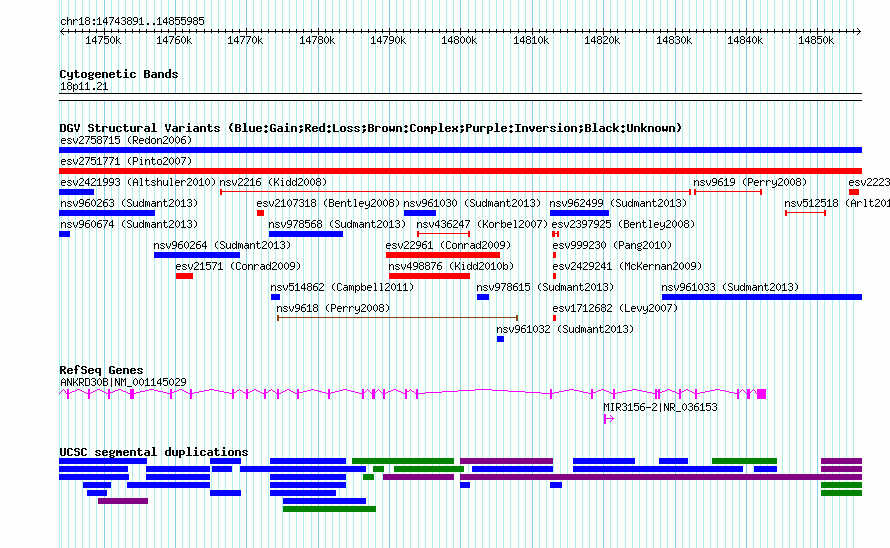Click the large magenta final exon block of ANKRD30B

tap(762, 394)
